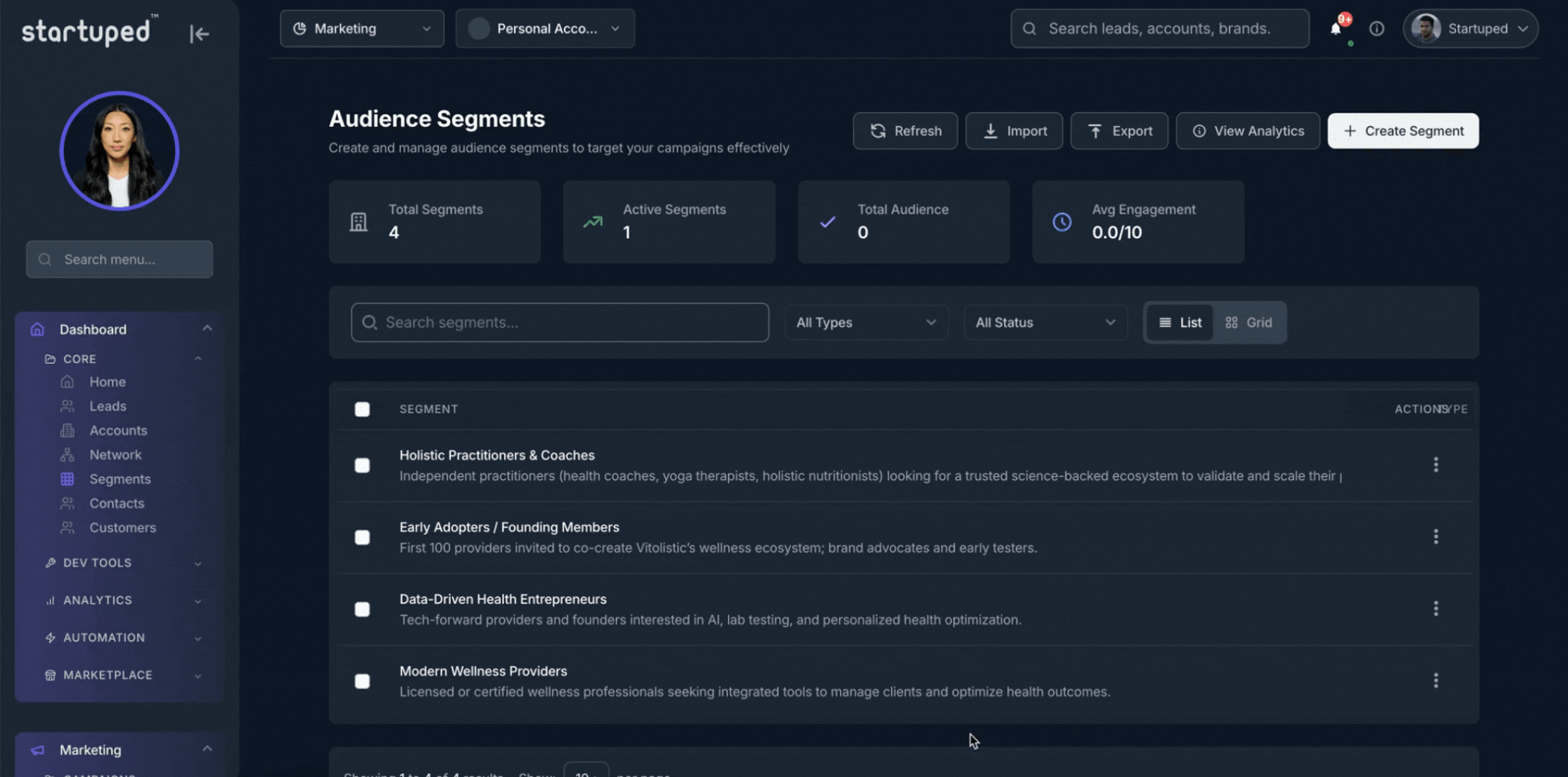Check the Modern Wellness Providers row

pos(362,681)
